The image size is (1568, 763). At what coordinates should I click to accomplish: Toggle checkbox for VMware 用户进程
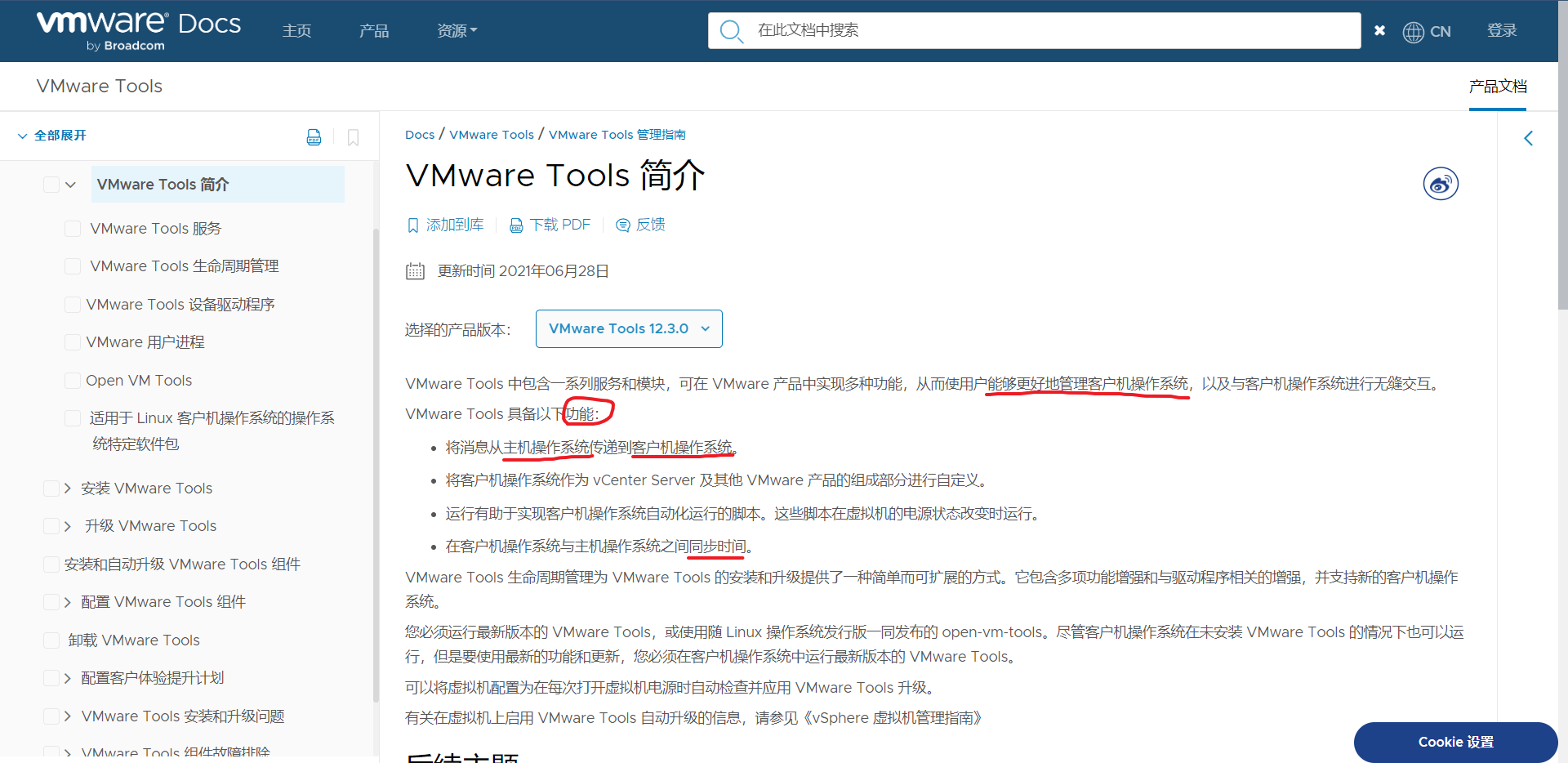click(73, 342)
